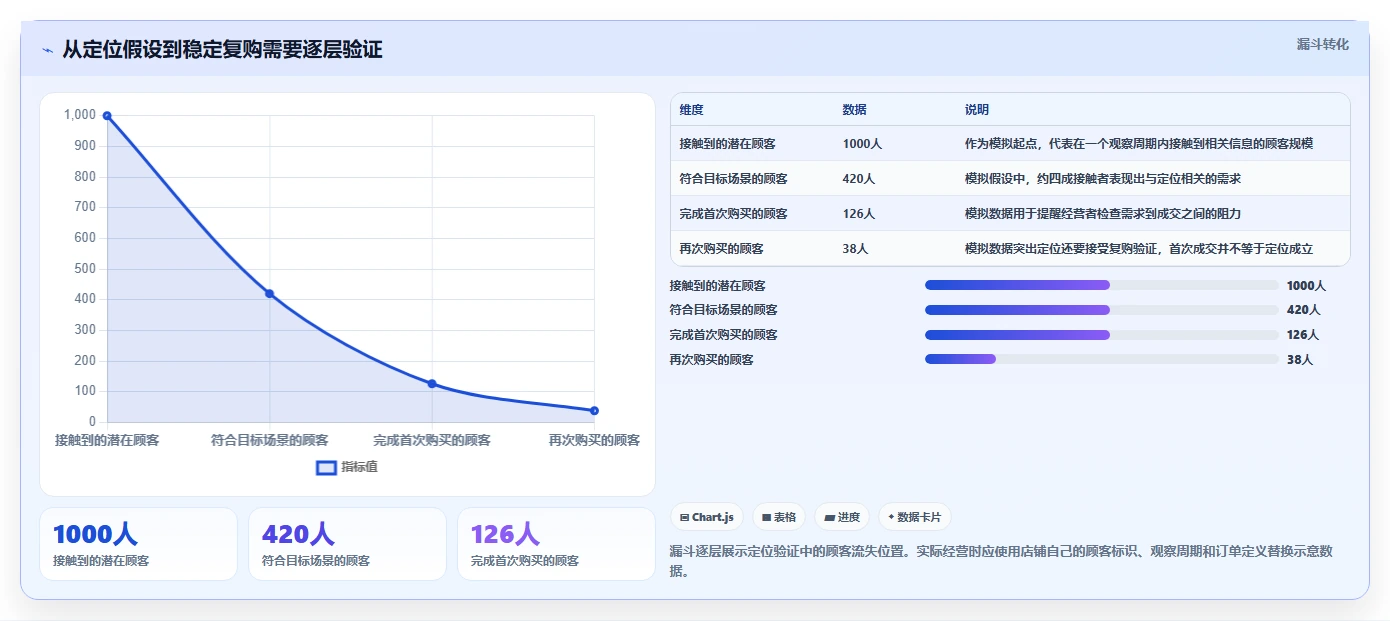The image size is (1390, 621).
Task: Click the 漏斗转化 label in the header
Action: 1323,44
